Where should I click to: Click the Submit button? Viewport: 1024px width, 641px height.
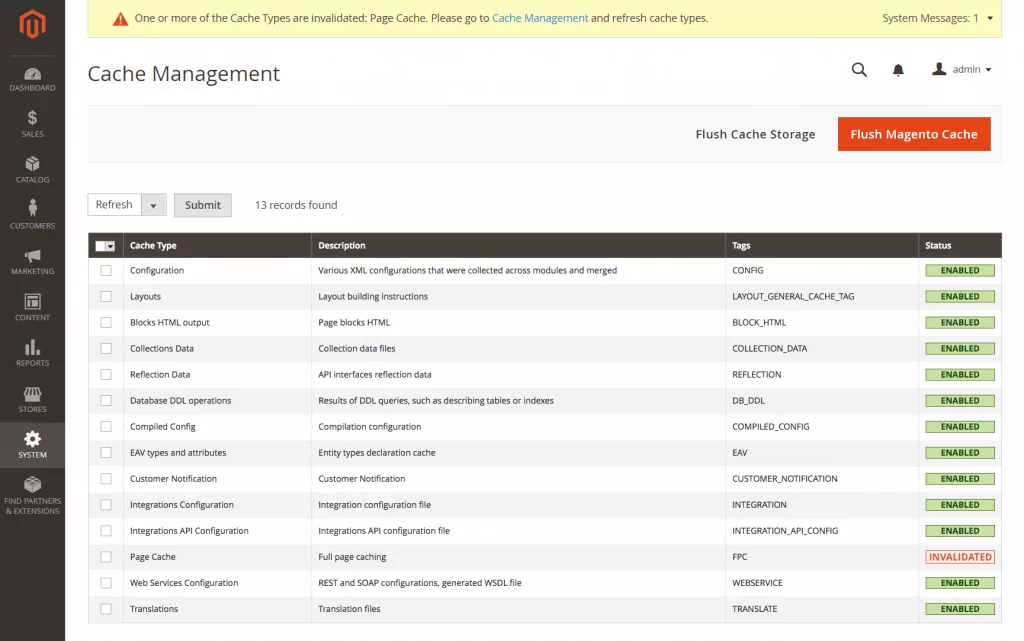(x=202, y=205)
